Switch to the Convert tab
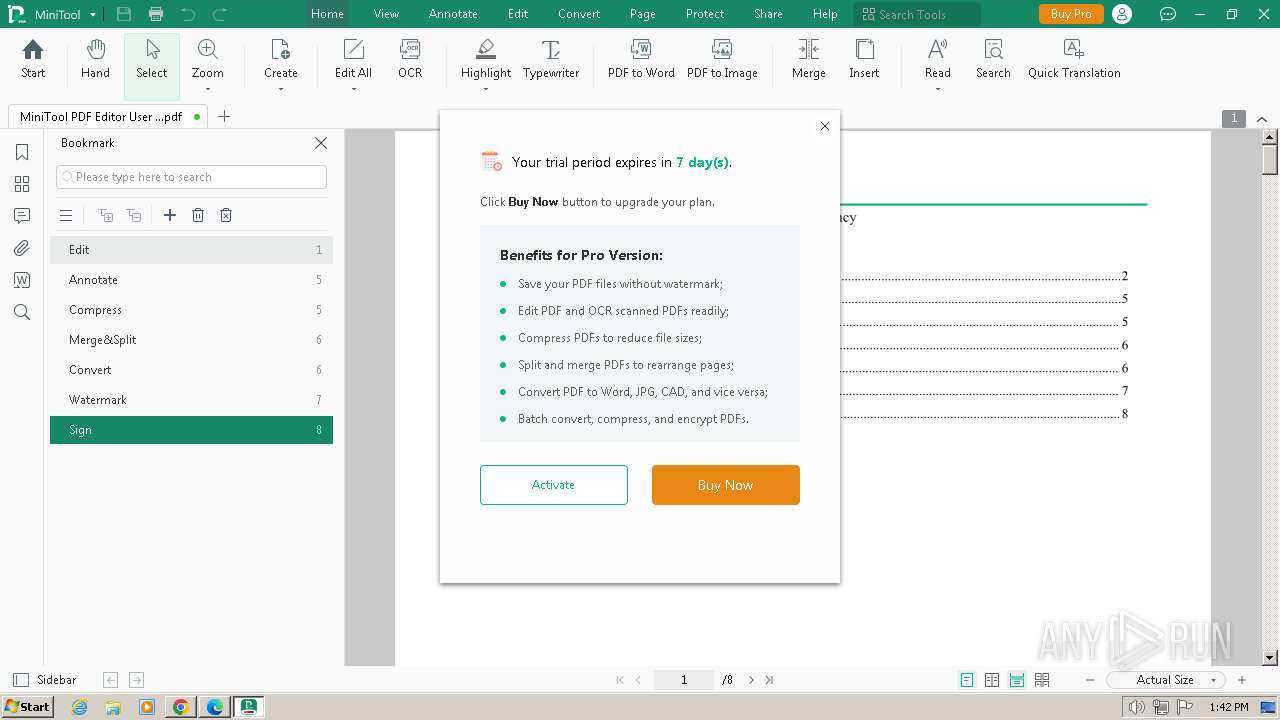1280x720 pixels. 579,14
